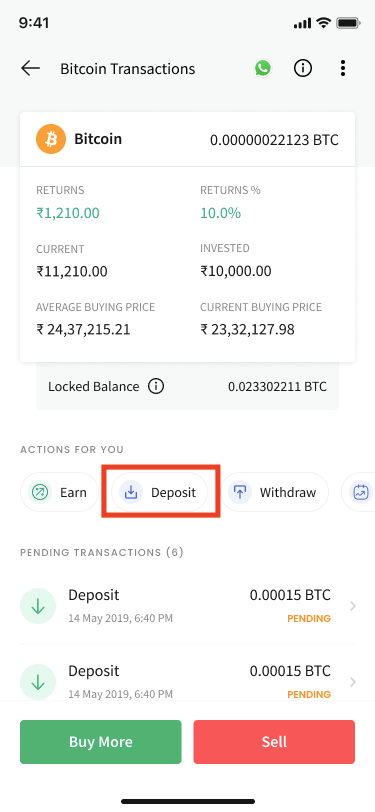
Task: Tap green arrow of second Deposit
Action: [x=38, y=683]
